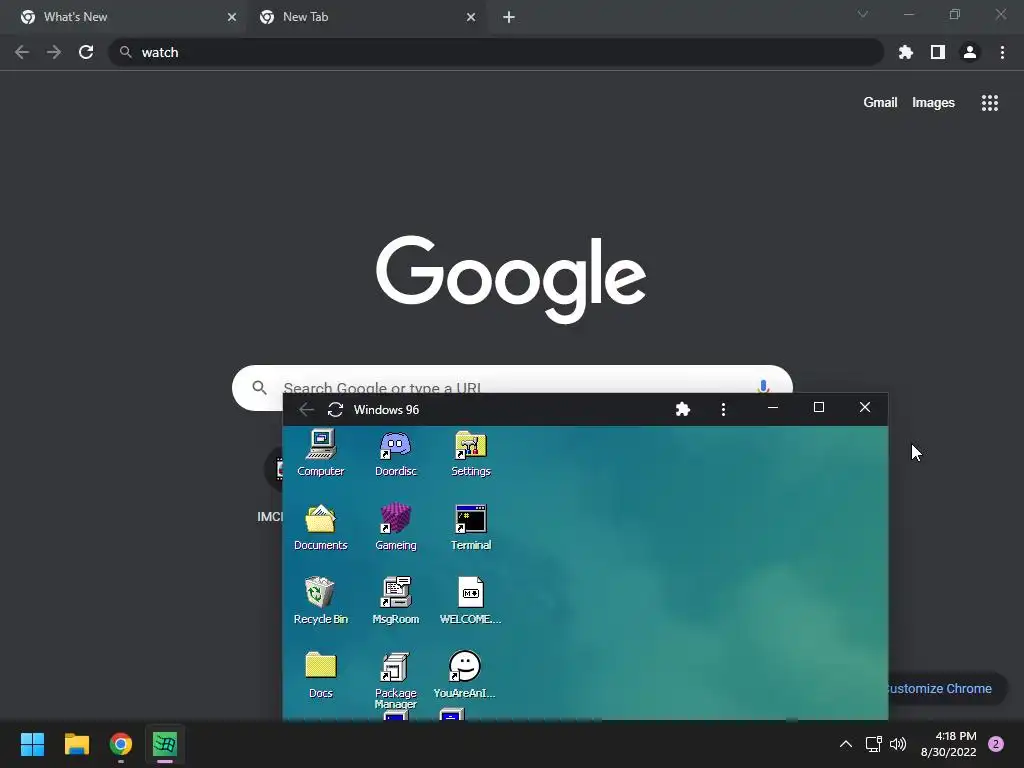Open the Recycle Bin icon
The image size is (1024, 768).
(321, 601)
